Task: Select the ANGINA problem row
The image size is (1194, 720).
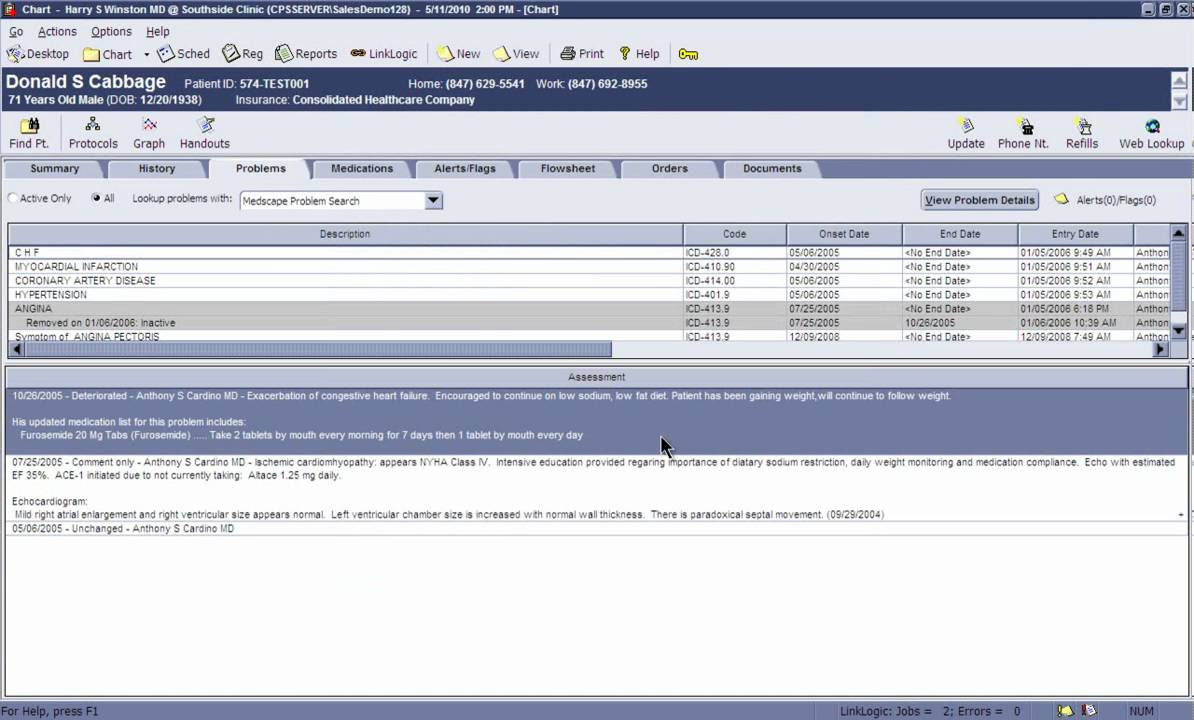Action: click(589, 309)
